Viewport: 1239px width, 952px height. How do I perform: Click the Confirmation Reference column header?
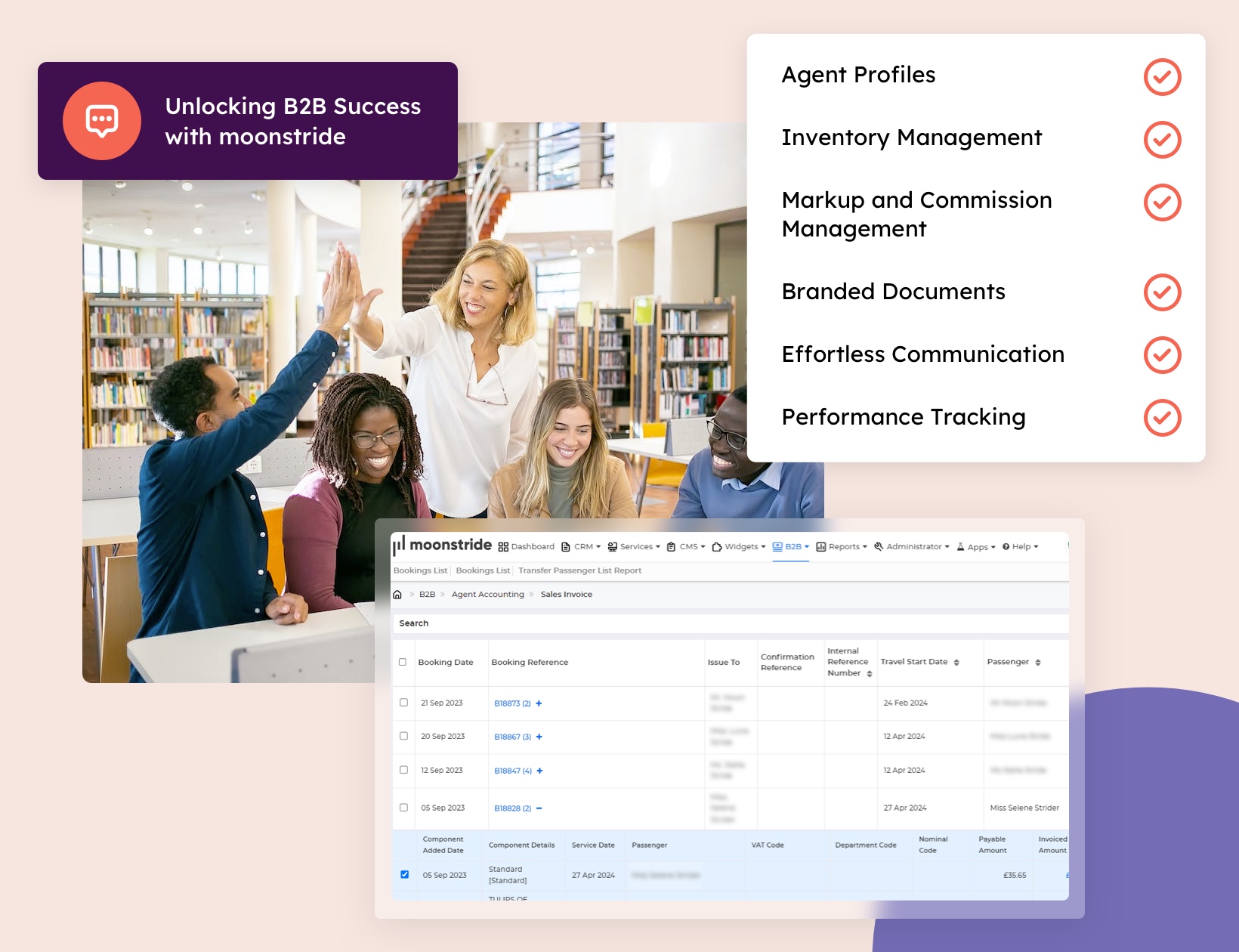pyautogui.click(x=787, y=663)
